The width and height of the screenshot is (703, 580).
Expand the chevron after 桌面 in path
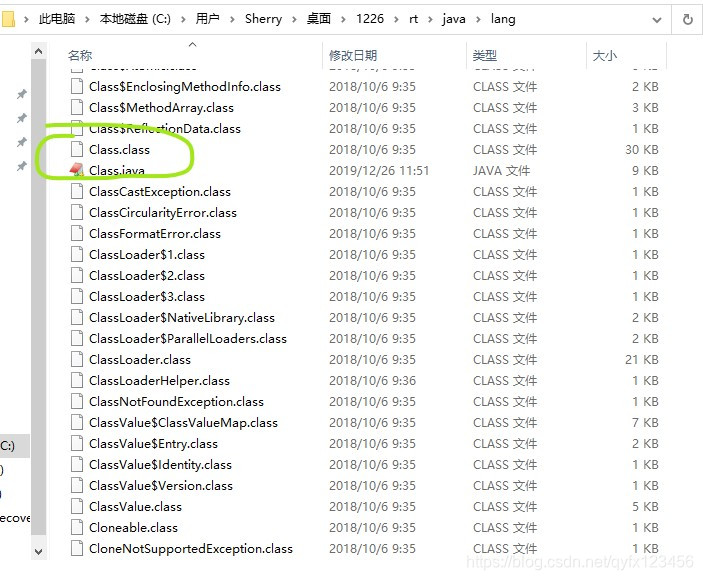tap(343, 19)
